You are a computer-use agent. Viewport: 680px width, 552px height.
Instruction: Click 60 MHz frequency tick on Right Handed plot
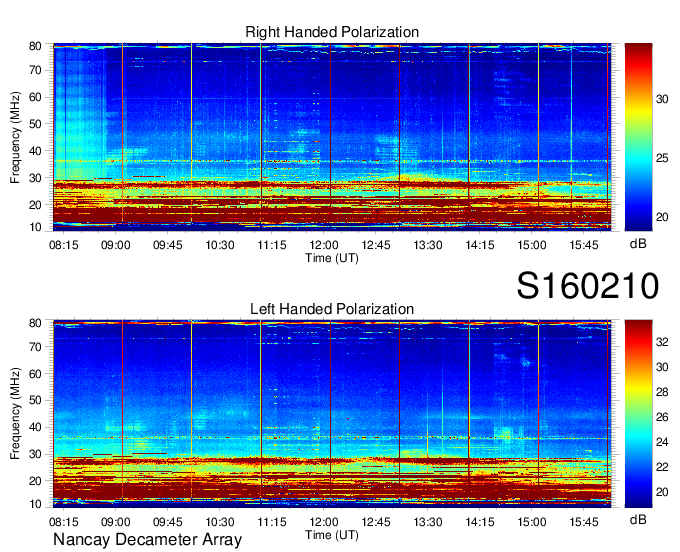point(36,97)
